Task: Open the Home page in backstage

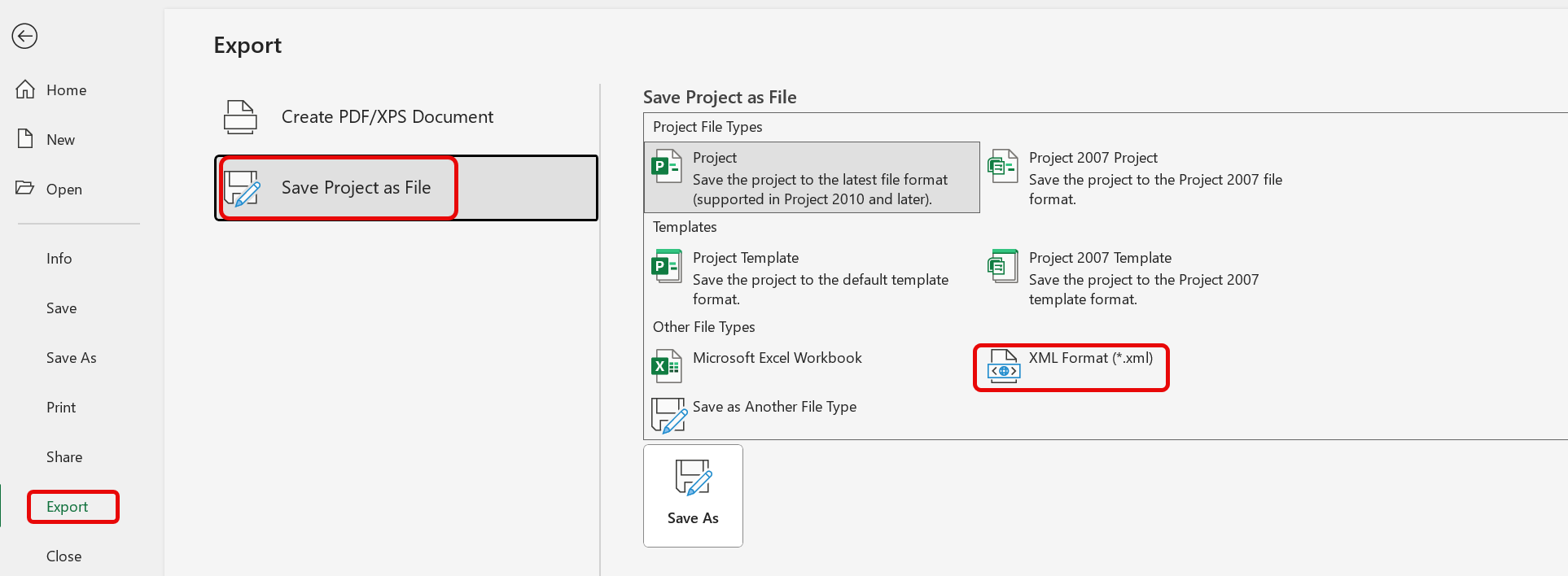Action: (x=66, y=90)
